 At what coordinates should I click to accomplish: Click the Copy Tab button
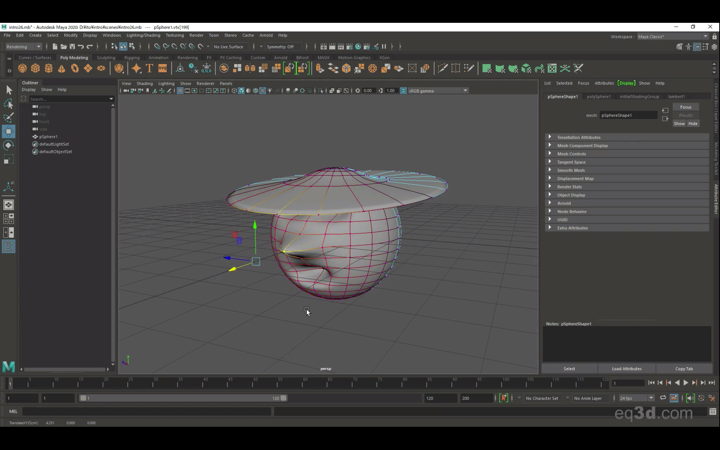coord(684,369)
